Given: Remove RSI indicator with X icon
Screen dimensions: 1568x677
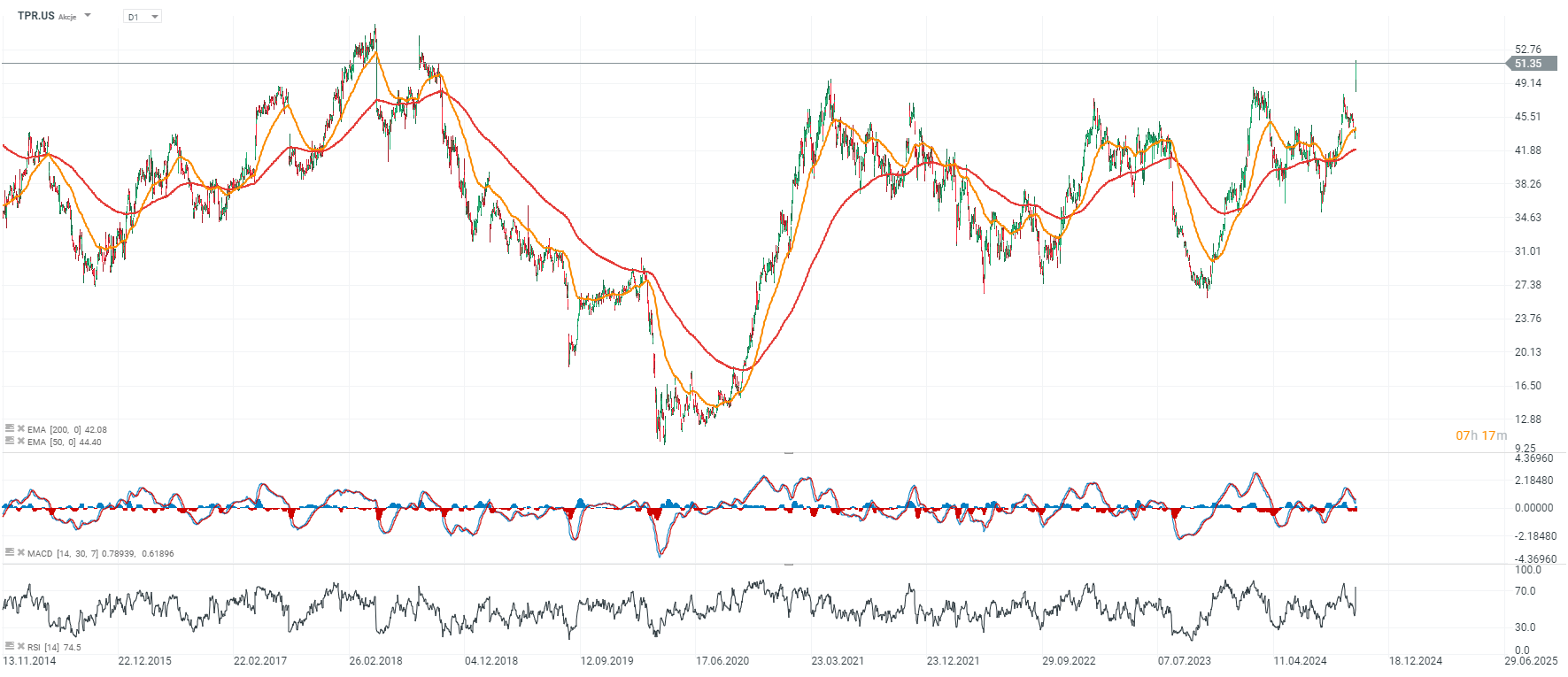Looking at the screenshot, I should pyautogui.click(x=21, y=646).
